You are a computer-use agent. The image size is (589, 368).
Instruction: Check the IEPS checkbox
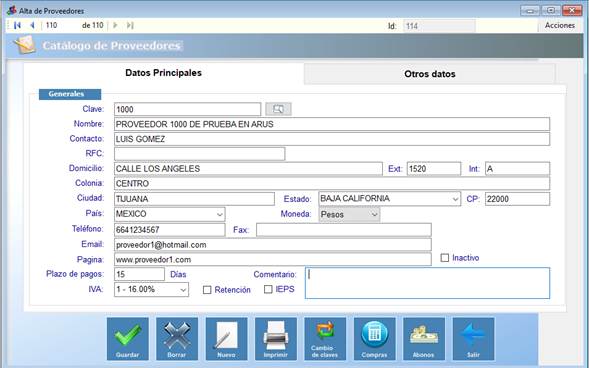coord(268,290)
